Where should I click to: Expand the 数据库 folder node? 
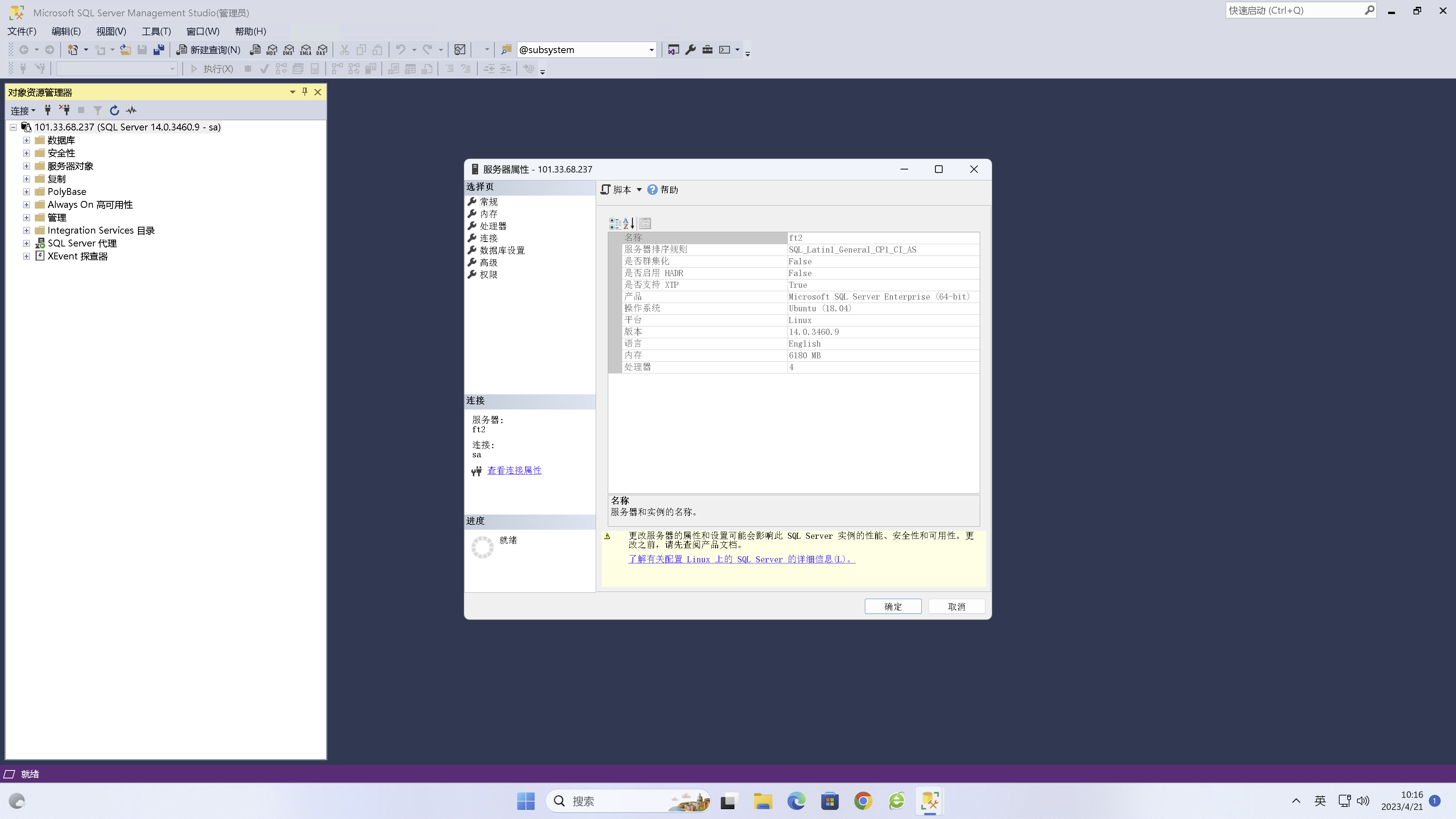(26, 140)
